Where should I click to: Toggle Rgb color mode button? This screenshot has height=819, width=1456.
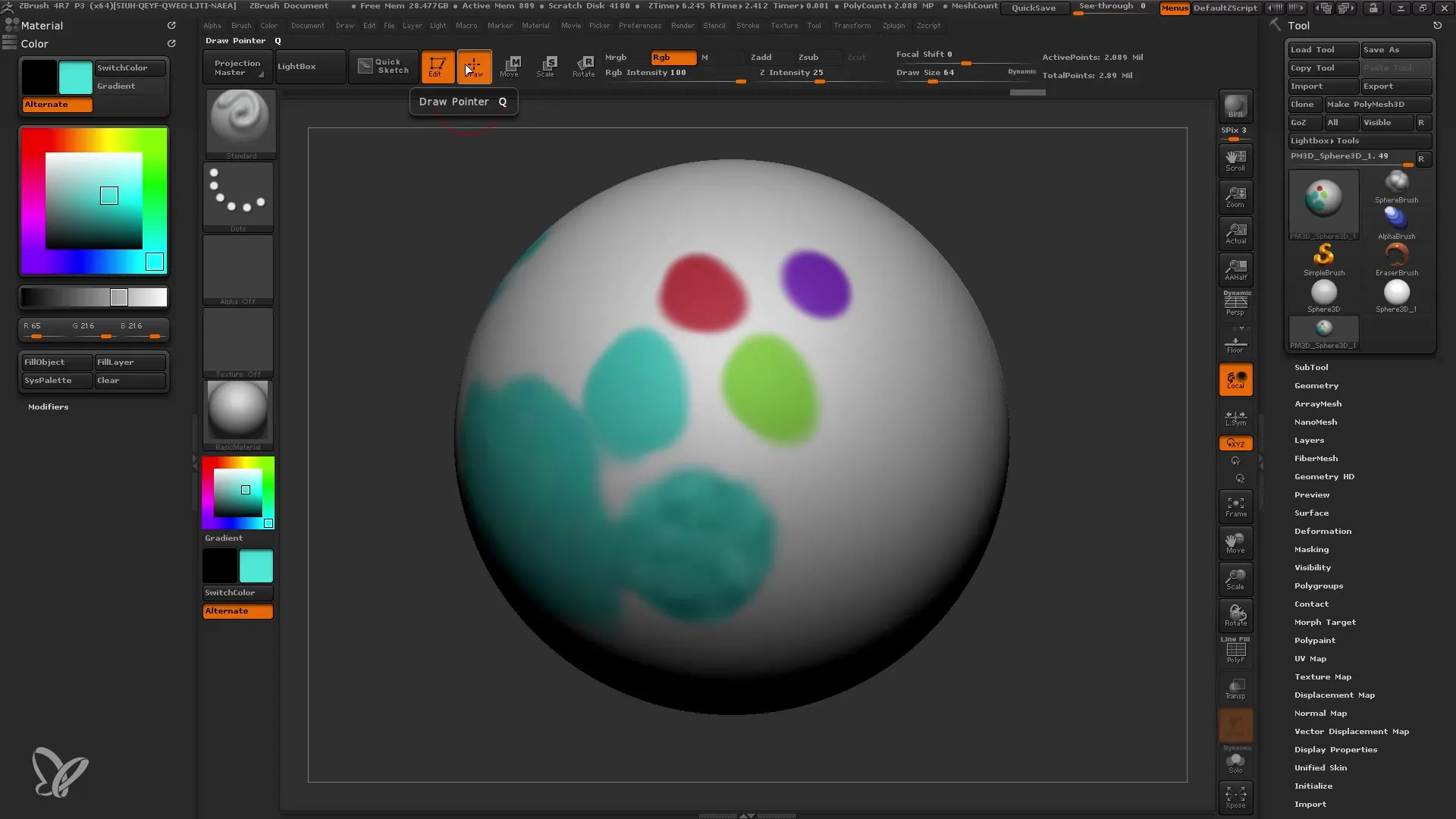click(x=673, y=57)
